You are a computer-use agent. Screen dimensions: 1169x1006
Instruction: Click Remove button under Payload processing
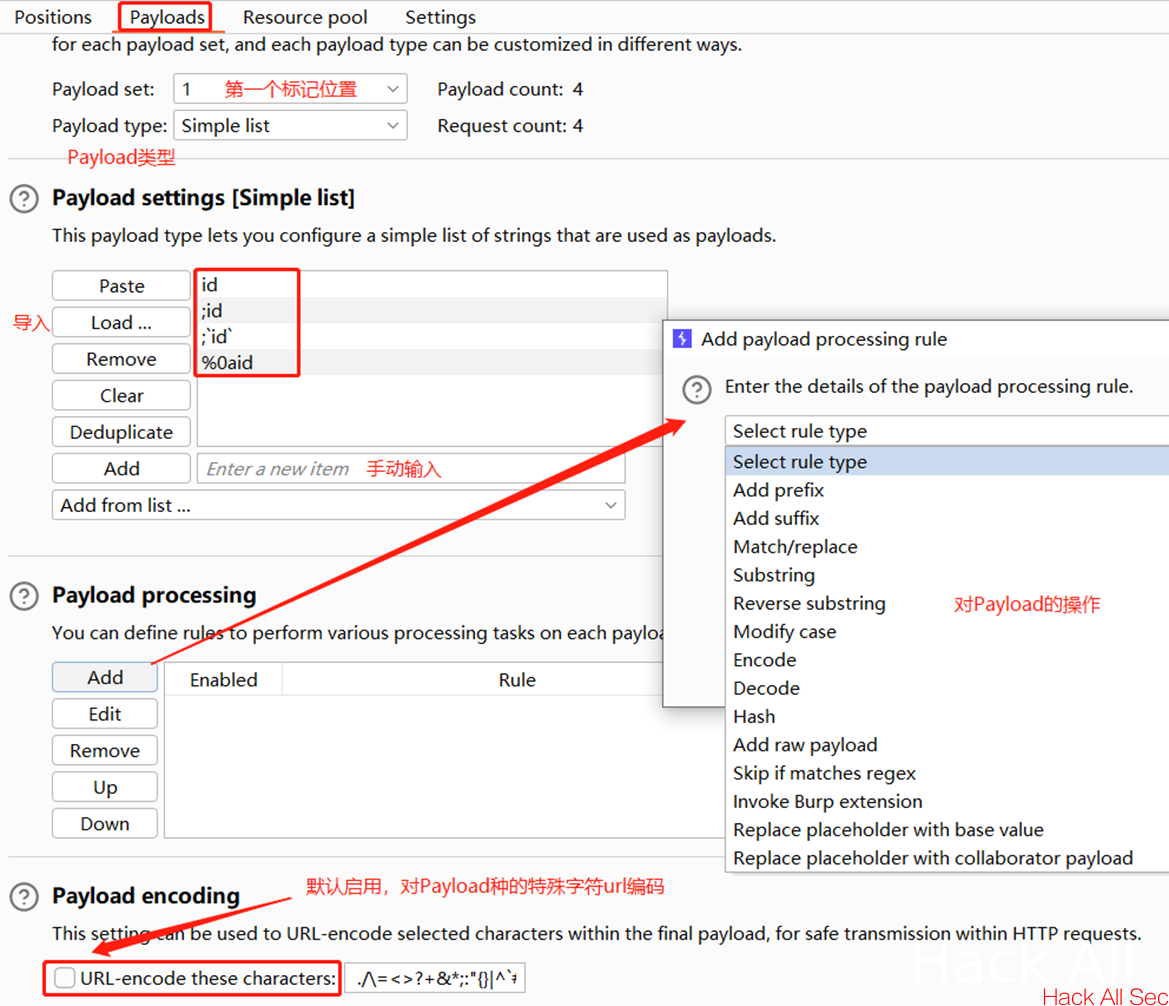(x=105, y=750)
